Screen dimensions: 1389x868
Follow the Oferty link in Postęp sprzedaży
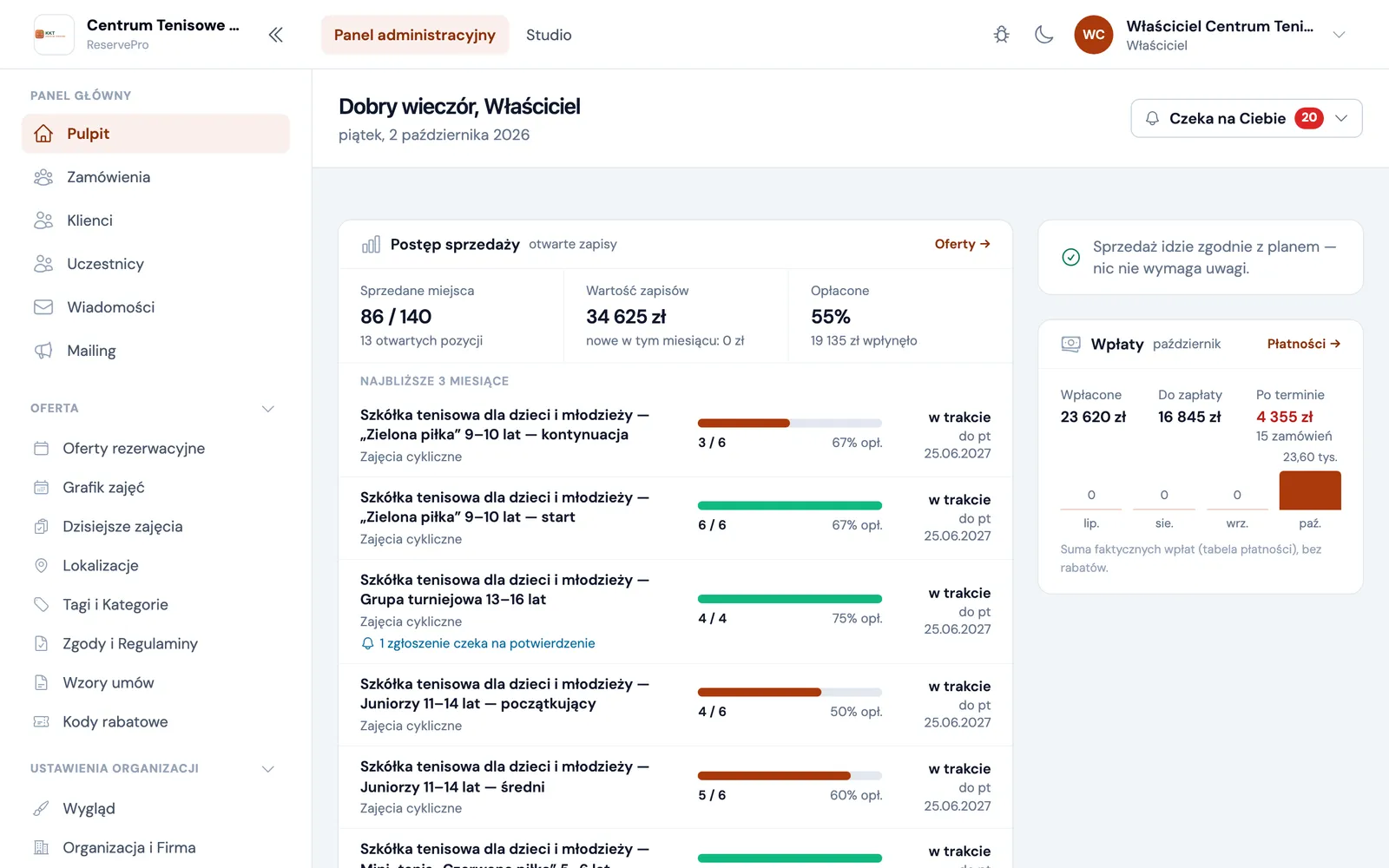click(962, 244)
